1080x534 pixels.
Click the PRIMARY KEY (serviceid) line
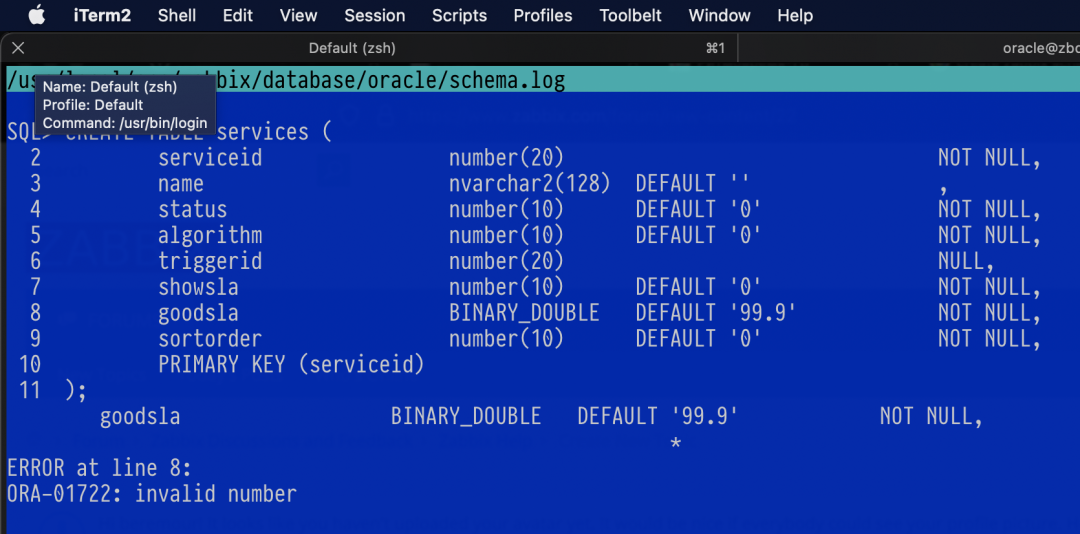291,365
